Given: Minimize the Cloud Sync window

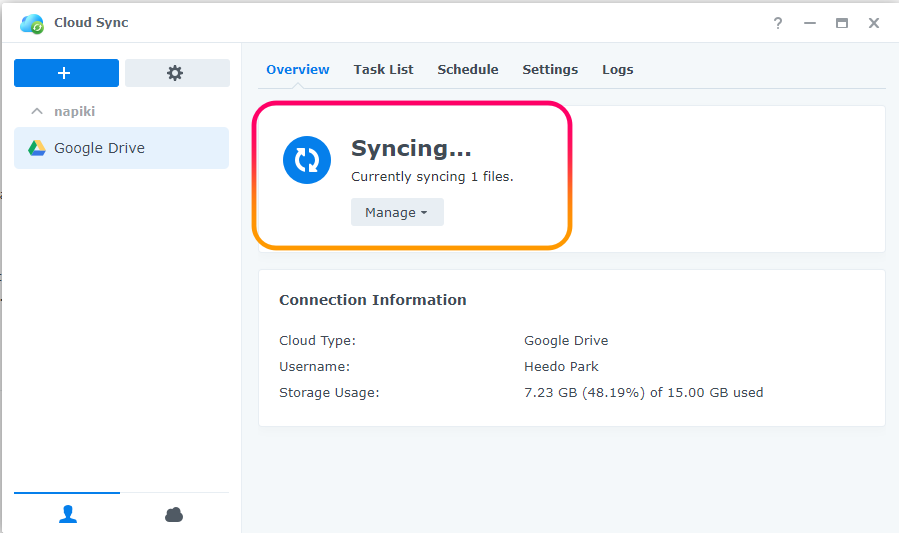Looking at the screenshot, I should coord(810,23).
